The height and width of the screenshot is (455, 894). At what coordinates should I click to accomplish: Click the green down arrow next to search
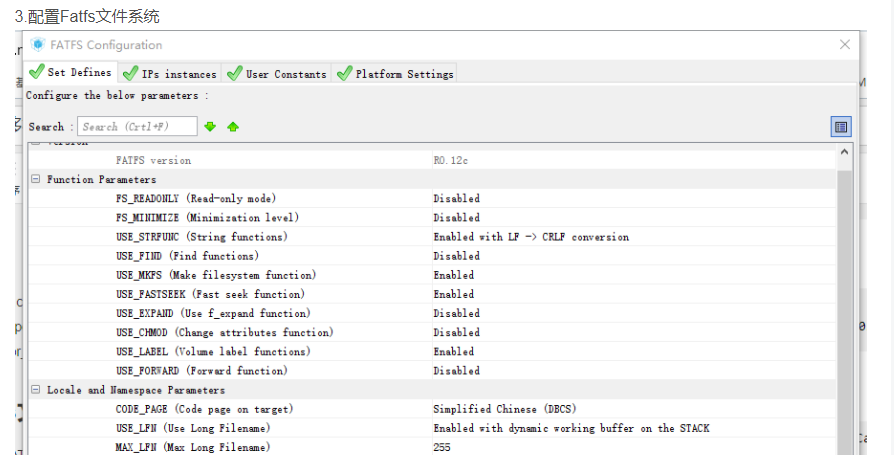[210, 127]
